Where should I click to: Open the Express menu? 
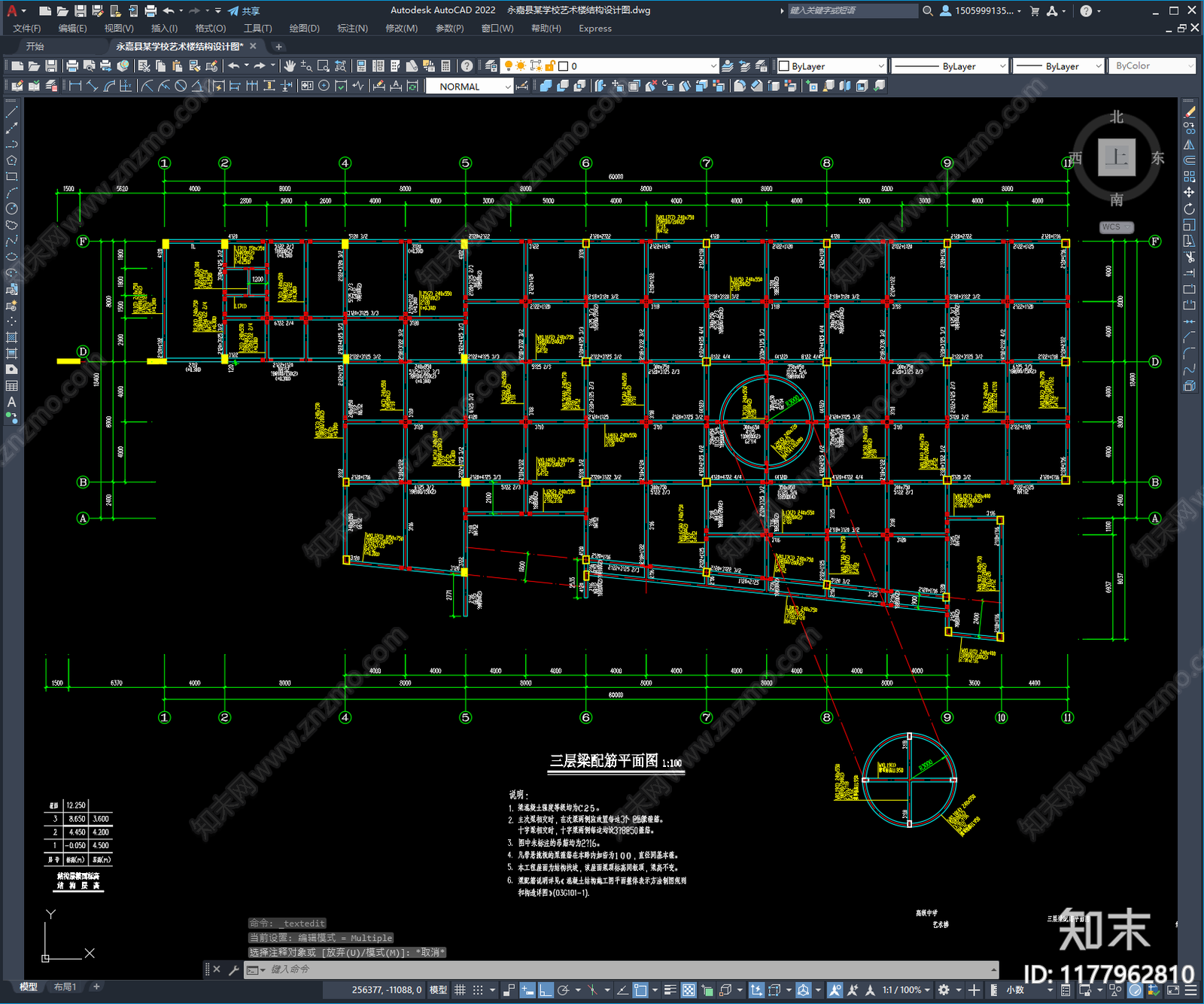click(595, 29)
